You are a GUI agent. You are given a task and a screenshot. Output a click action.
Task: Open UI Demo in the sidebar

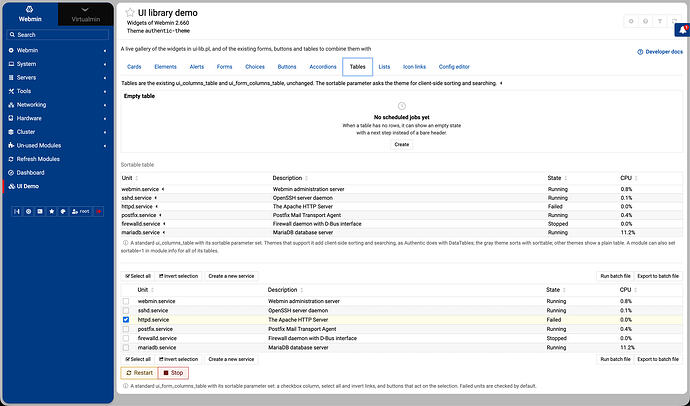pos(58,187)
